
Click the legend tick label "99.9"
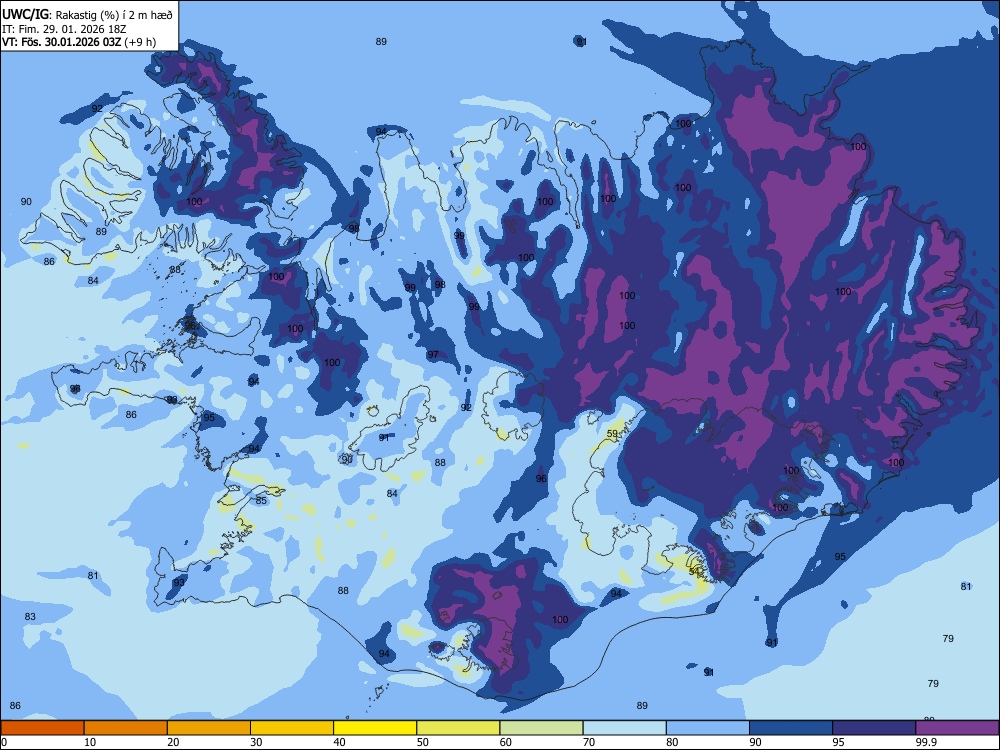point(926,742)
